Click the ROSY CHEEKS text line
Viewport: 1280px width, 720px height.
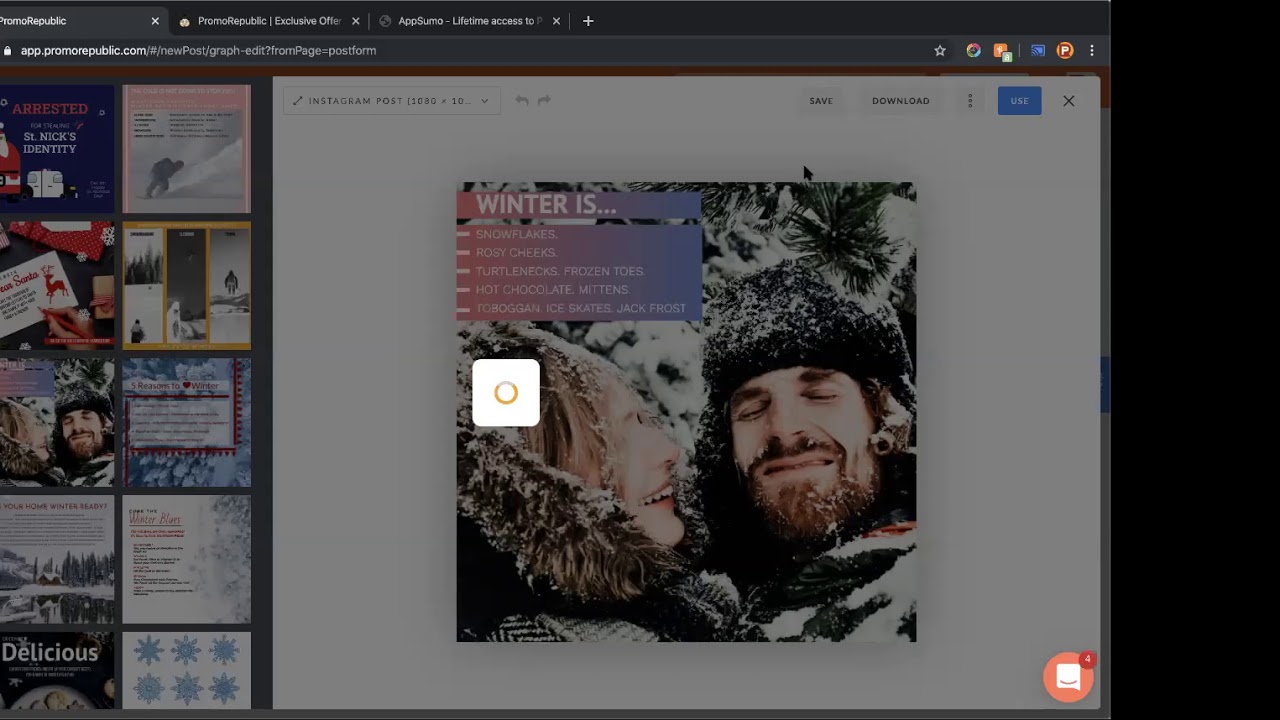coord(517,253)
